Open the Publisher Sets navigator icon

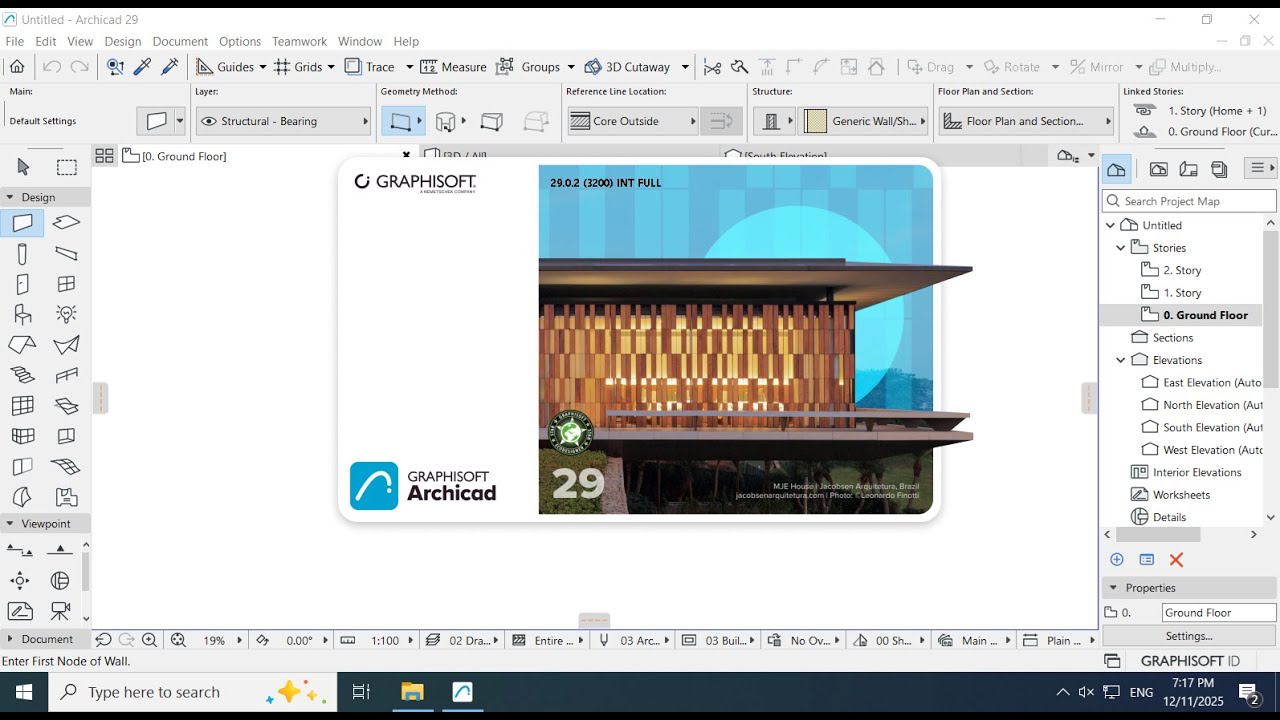click(1219, 169)
